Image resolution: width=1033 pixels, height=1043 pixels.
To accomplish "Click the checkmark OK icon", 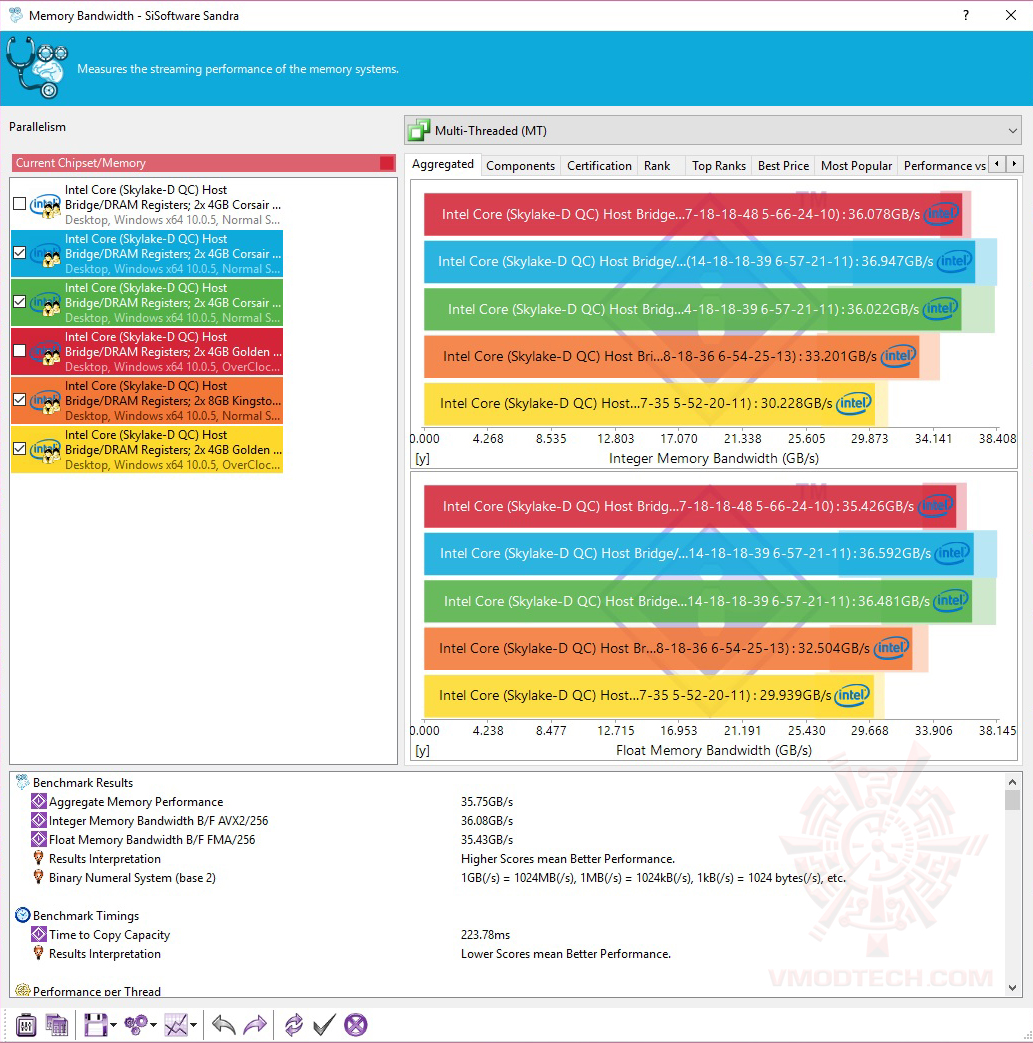I will click(x=325, y=1025).
